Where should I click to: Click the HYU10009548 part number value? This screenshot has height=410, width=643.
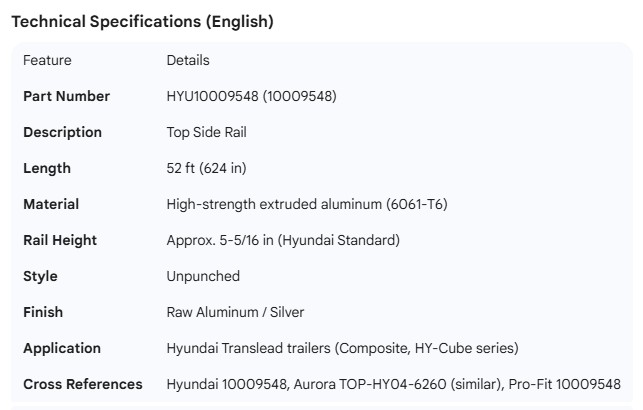[251, 96]
